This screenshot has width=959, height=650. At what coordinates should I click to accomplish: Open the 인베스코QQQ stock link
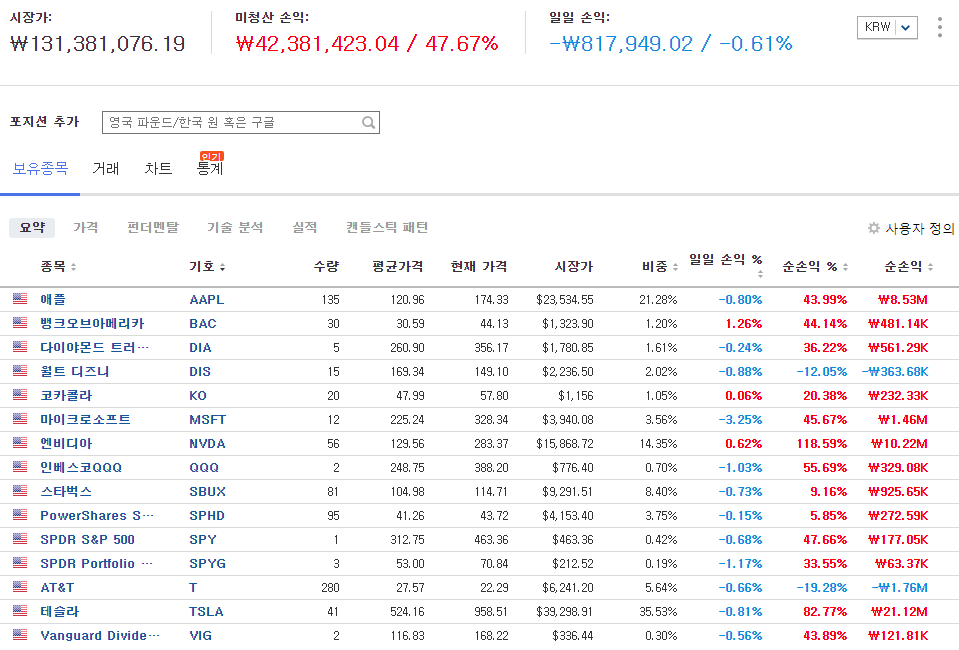tap(81, 467)
